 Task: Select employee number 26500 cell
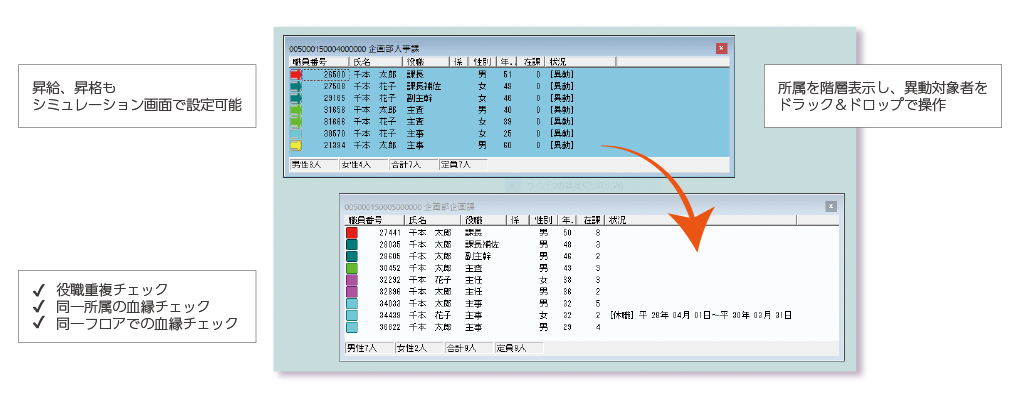327,75
